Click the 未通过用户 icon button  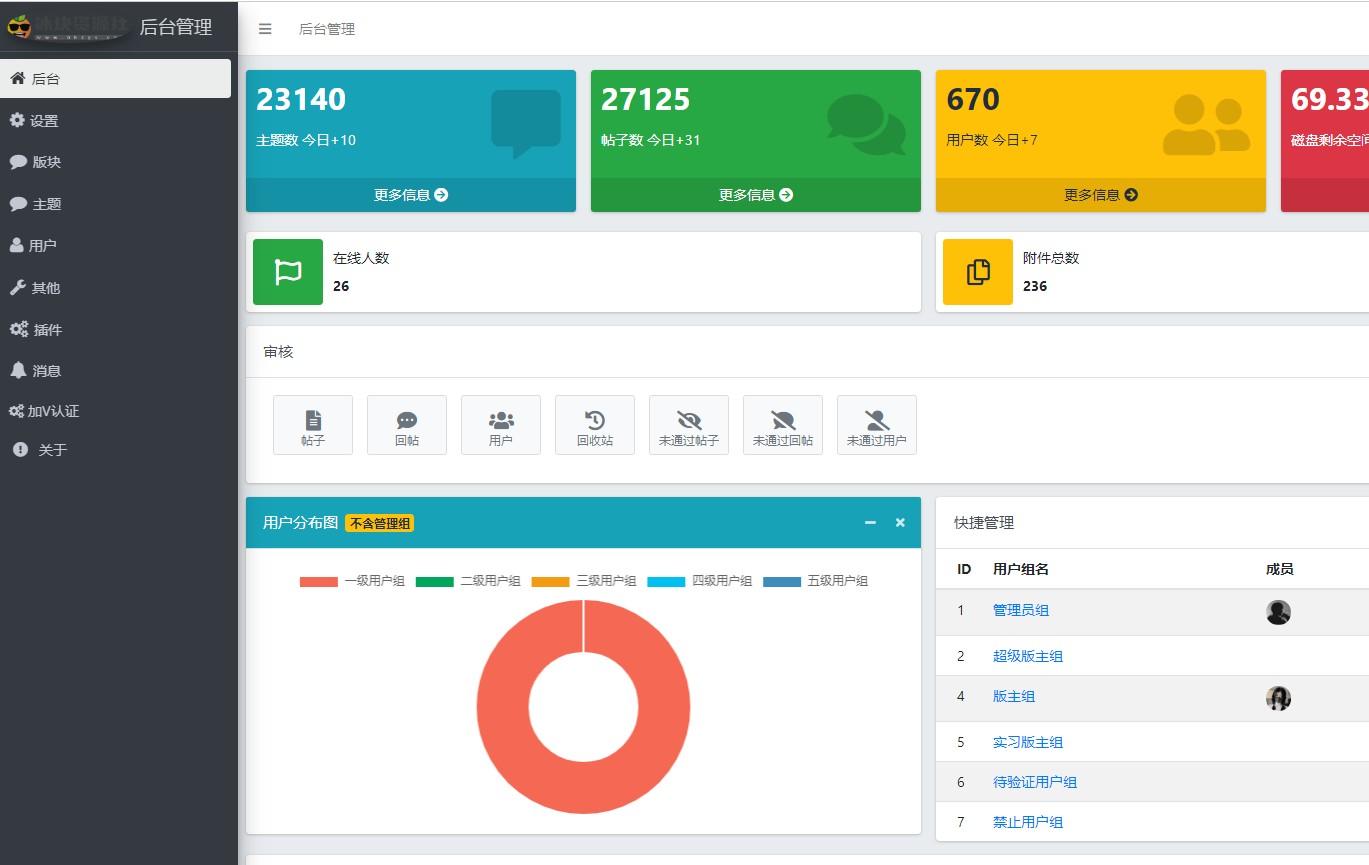click(x=877, y=425)
